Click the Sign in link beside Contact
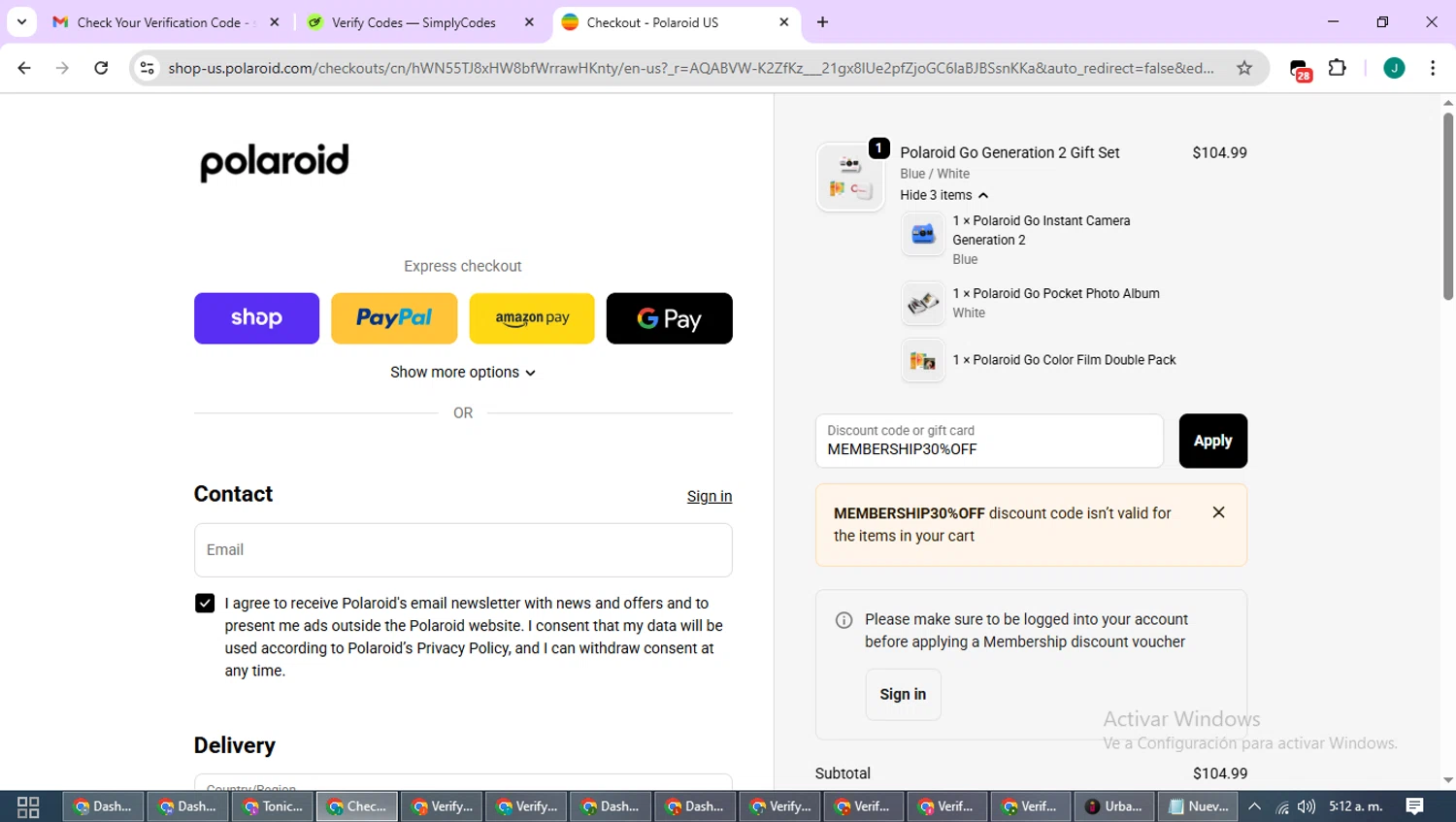The width and height of the screenshot is (1456, 822). [710, 496]
